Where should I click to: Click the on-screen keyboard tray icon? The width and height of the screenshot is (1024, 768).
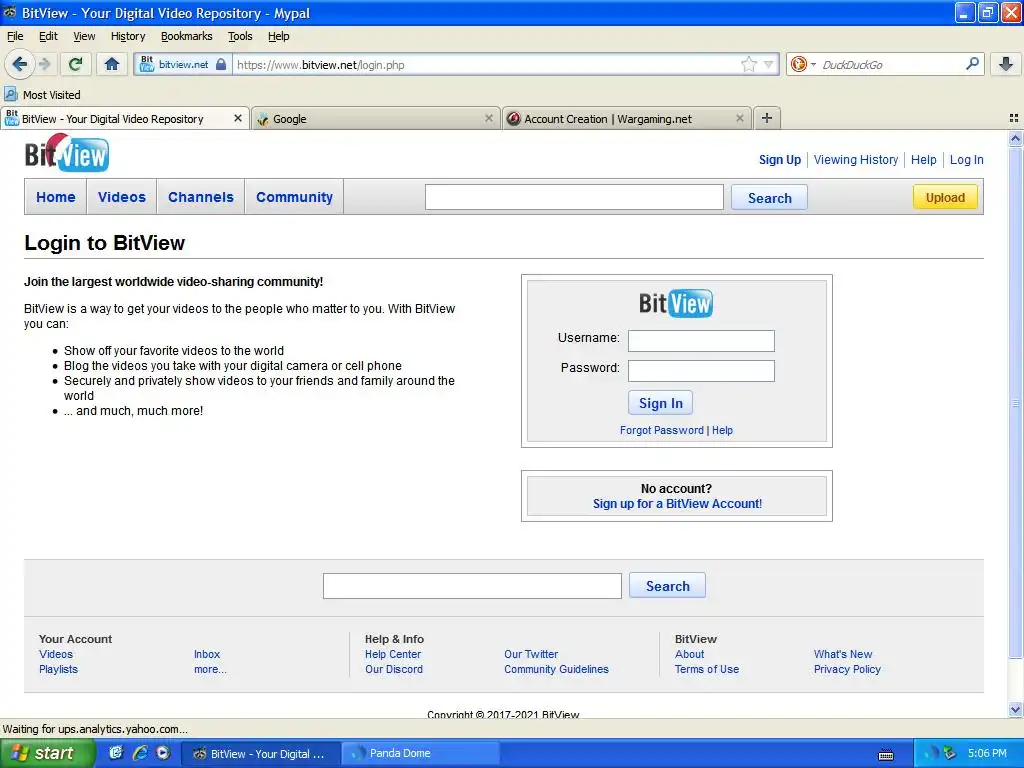(886, 755)
